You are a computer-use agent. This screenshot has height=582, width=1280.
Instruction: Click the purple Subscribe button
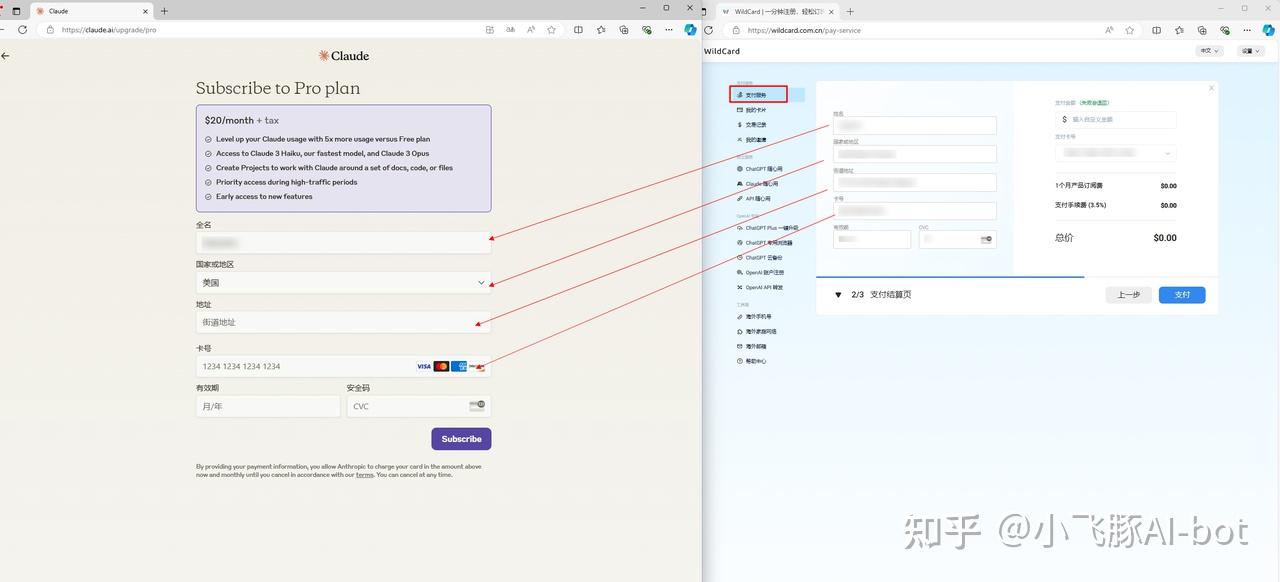[461, 439]
